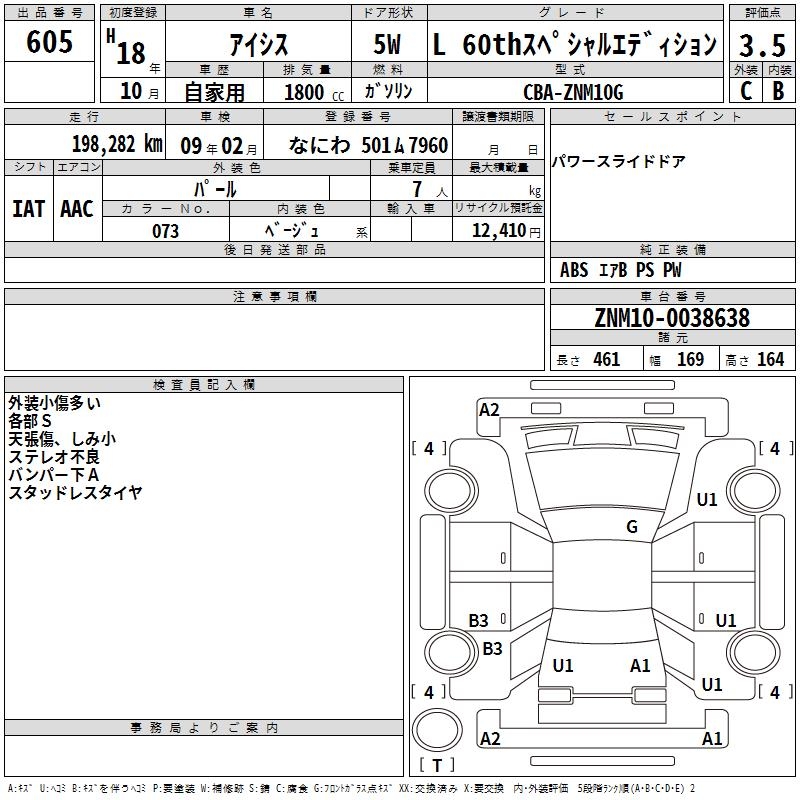Click the sales point "パワースライドドア"
The height and width of the screenshot is (800, 800).
618,162
